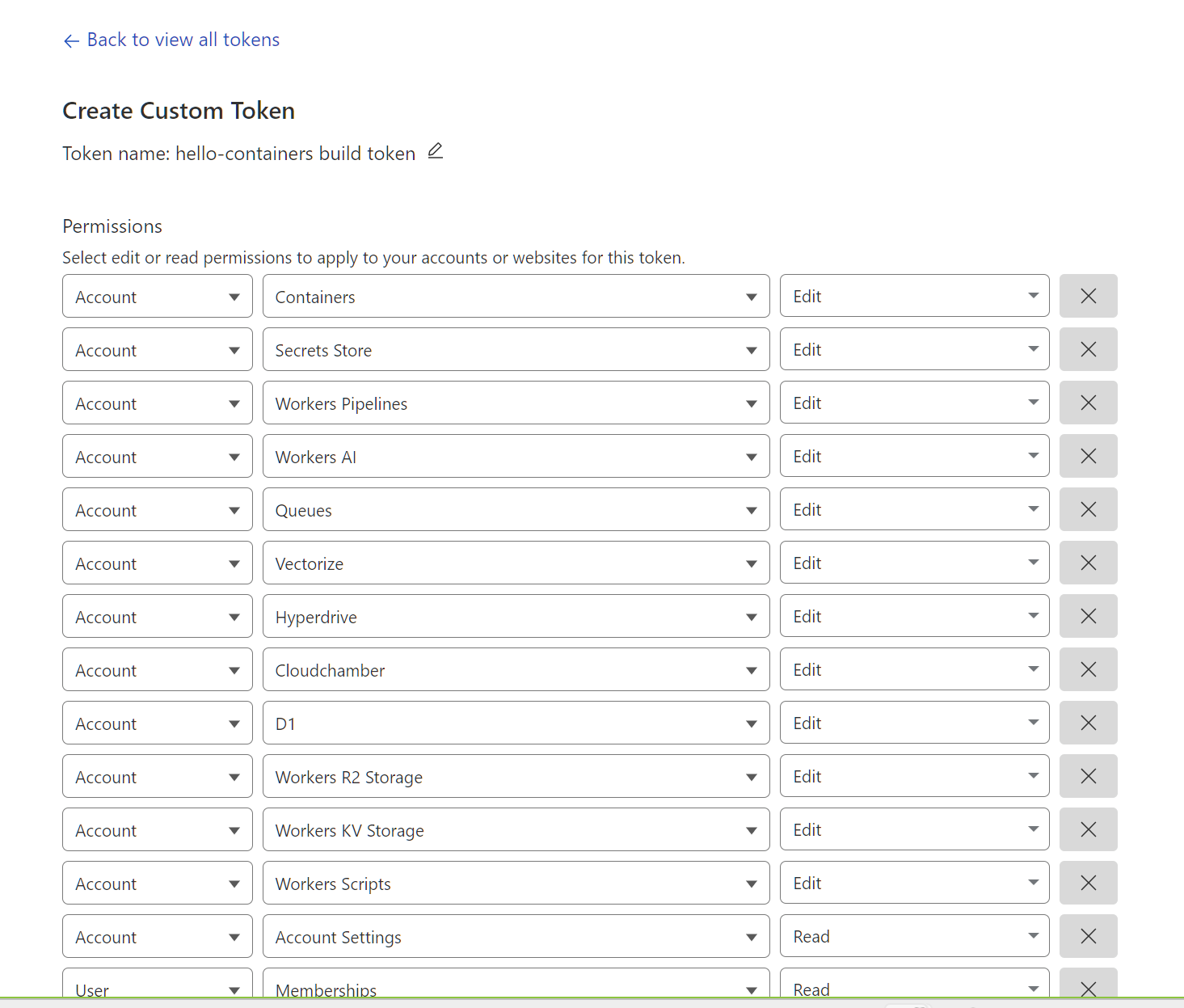
Task: Remove the Workers AI permission row
Action: pos(1088,456)
